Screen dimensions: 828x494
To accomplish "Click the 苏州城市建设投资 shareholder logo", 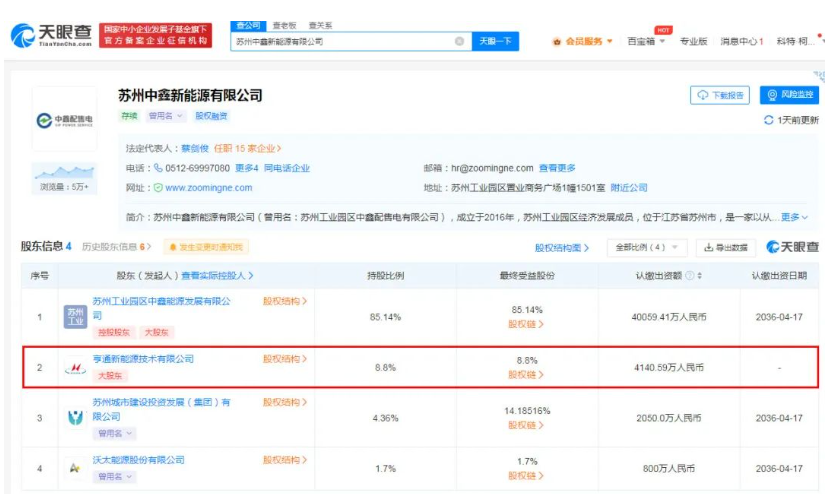I will click(x=75, y=418).
